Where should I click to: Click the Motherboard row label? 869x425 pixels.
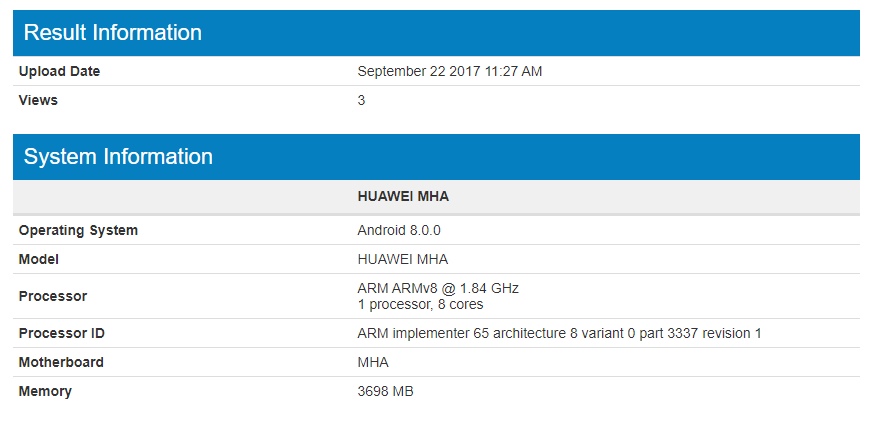point(61,362)
